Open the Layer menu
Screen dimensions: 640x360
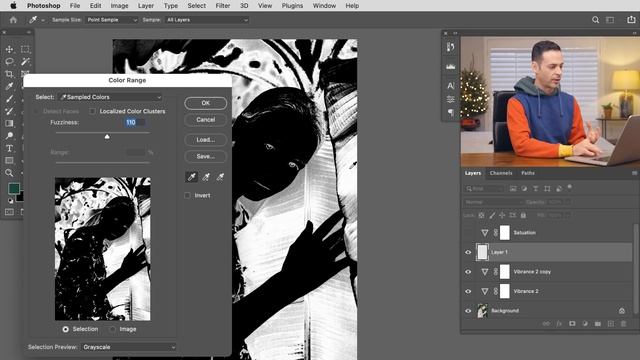click(146, 6)
